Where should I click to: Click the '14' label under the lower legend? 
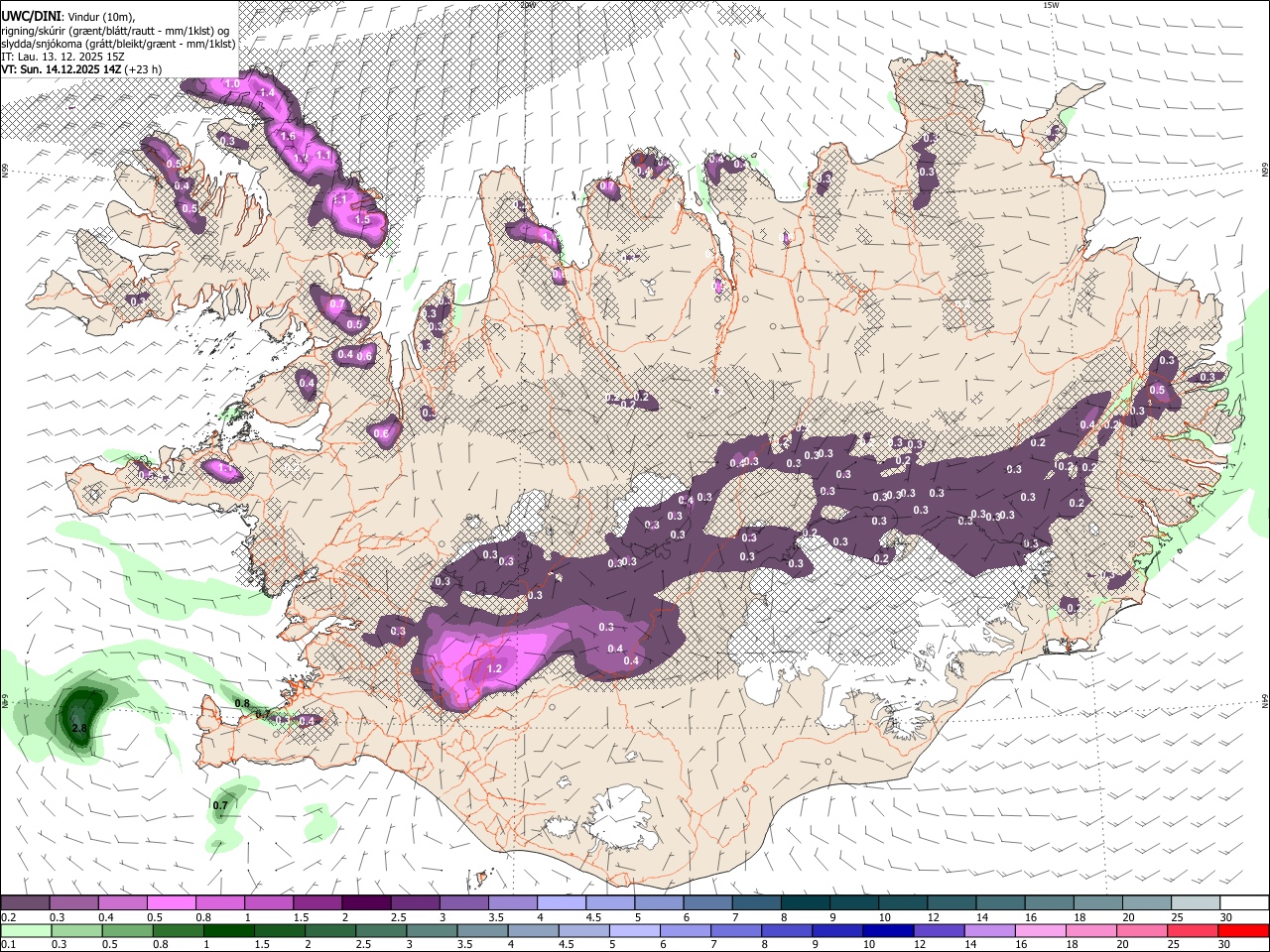click(970, 945)
